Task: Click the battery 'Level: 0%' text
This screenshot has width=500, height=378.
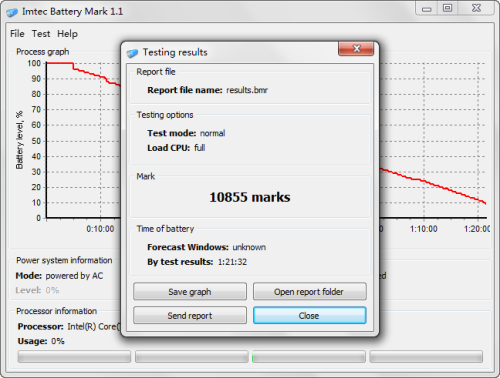Action: (x=37, y=290)
